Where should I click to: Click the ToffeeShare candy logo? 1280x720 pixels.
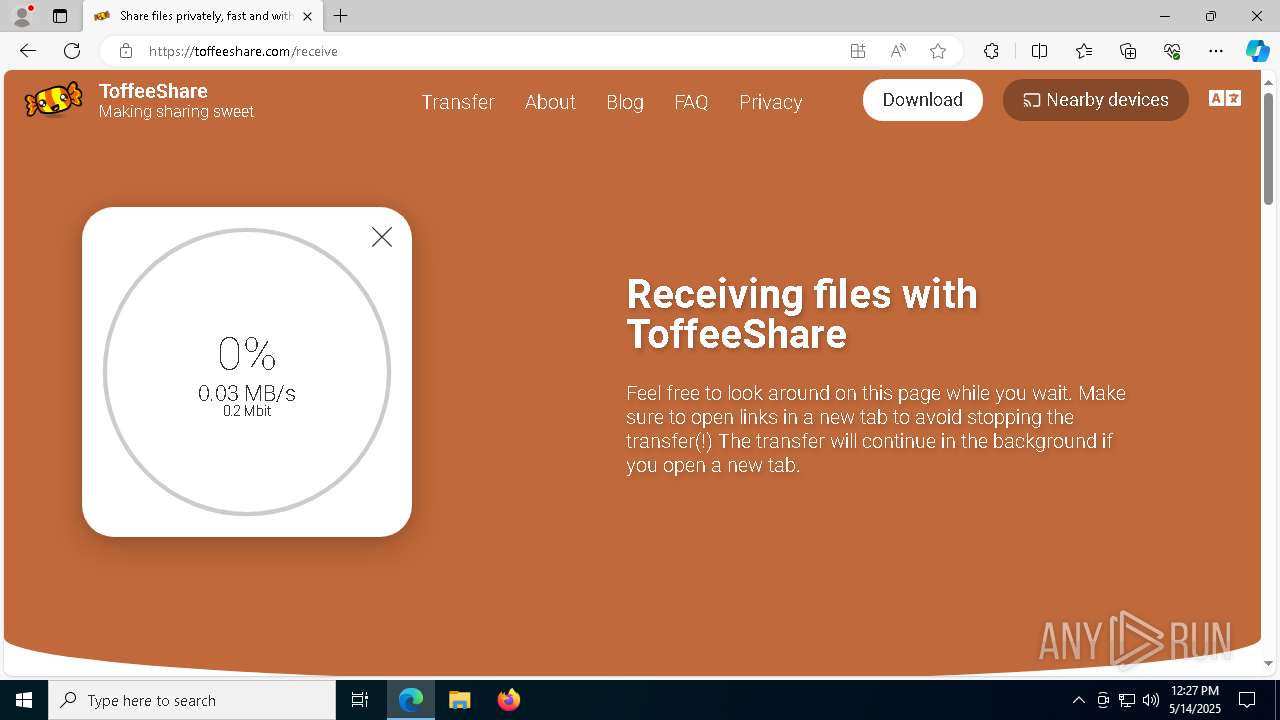tap(53, 100)
